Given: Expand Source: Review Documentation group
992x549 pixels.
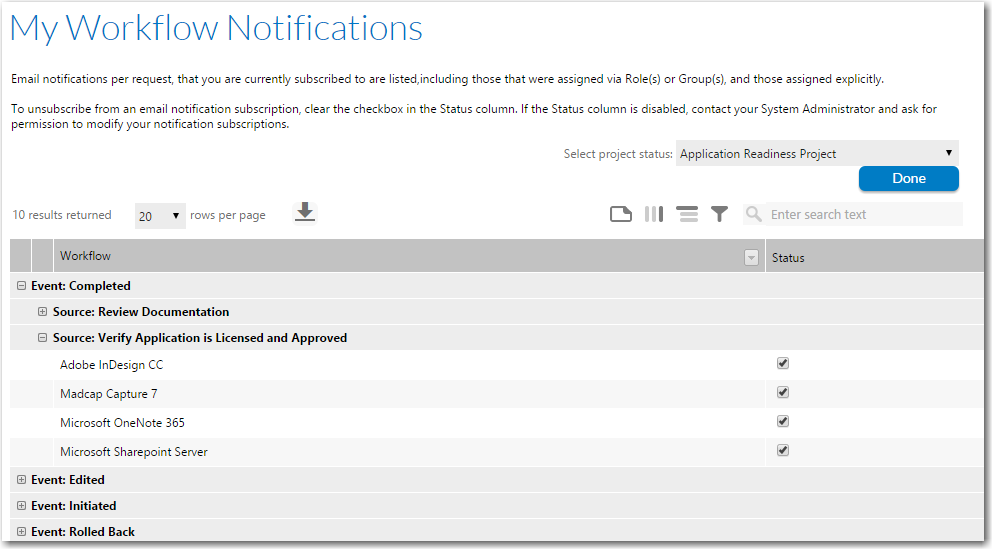Looking at the screenshot, I should pyautogui.click(x=43, y=312).
